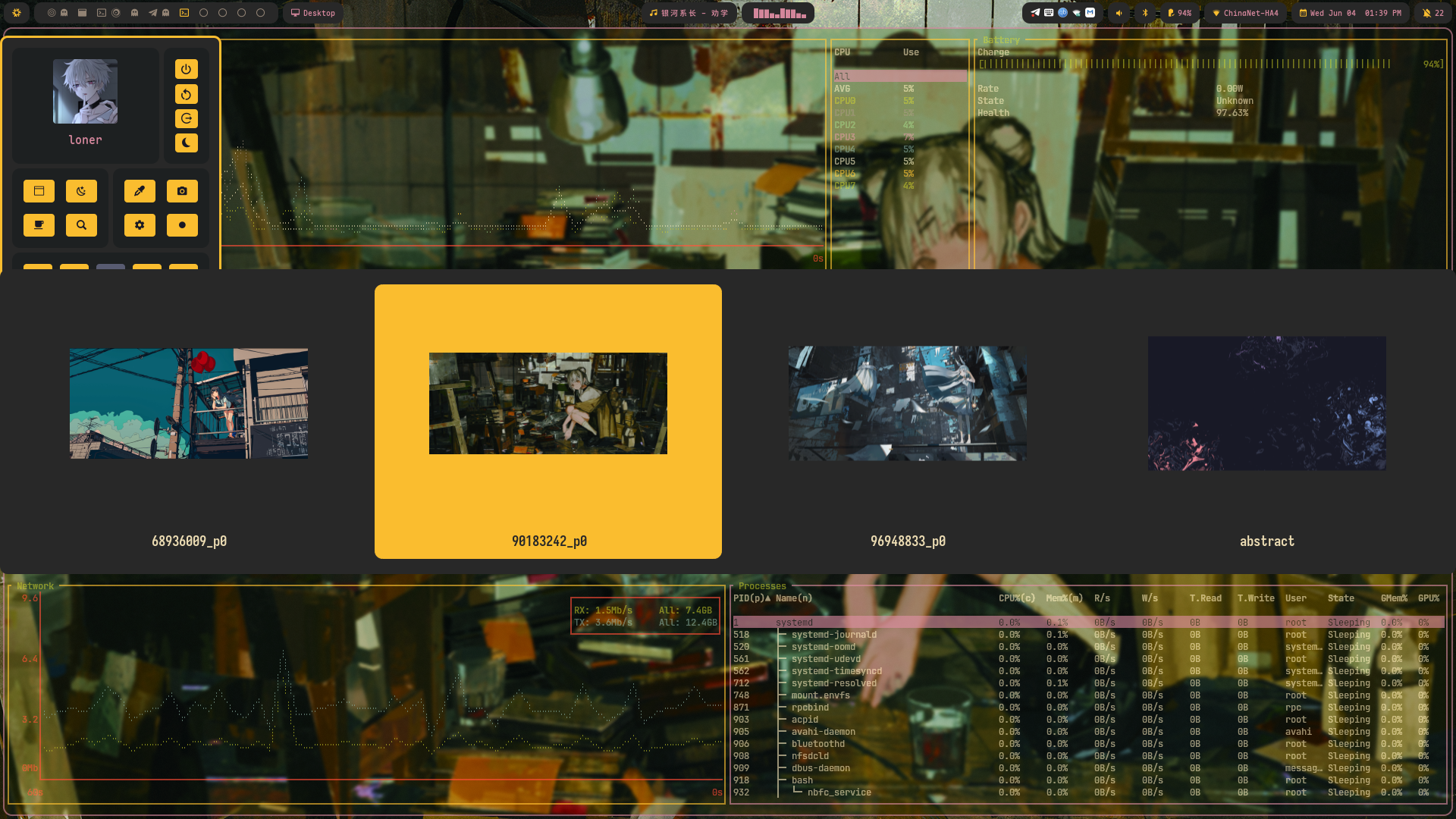Open the ChinaNet-HA4 Wi-Fi network menu
1456x819 pixels.
1244,13
